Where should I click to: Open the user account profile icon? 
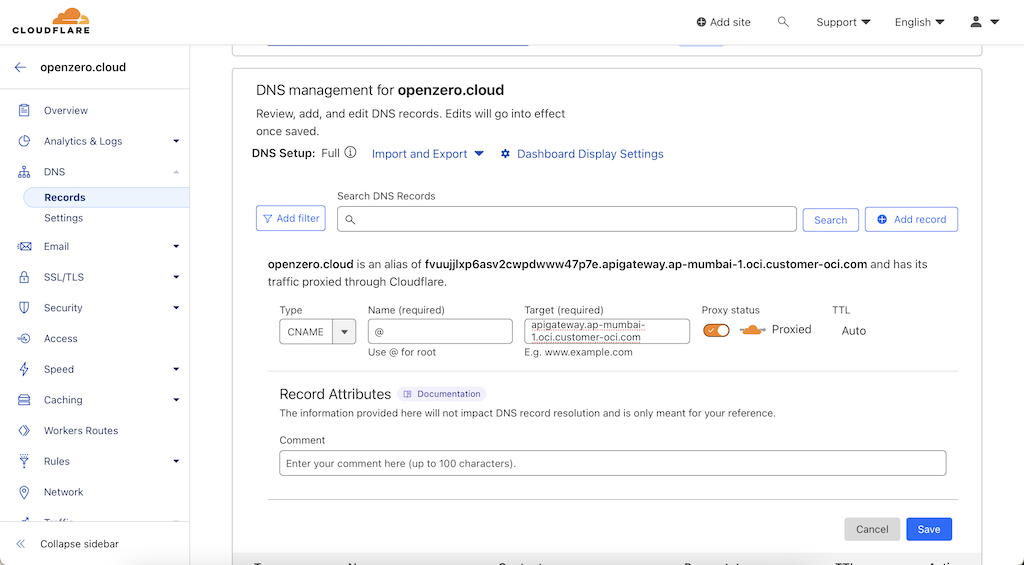976,22
